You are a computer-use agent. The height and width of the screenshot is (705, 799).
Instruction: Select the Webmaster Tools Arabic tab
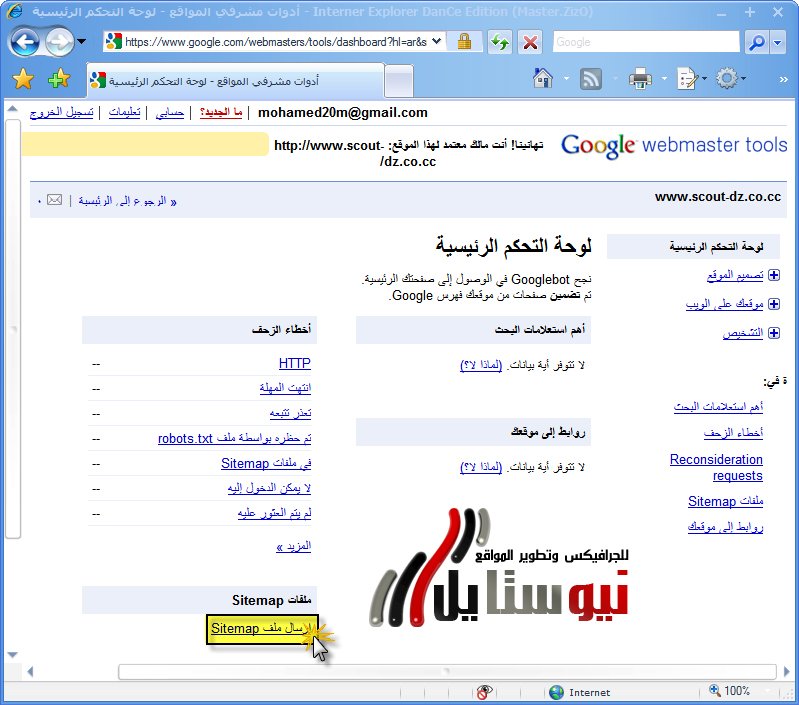[234, 80]
